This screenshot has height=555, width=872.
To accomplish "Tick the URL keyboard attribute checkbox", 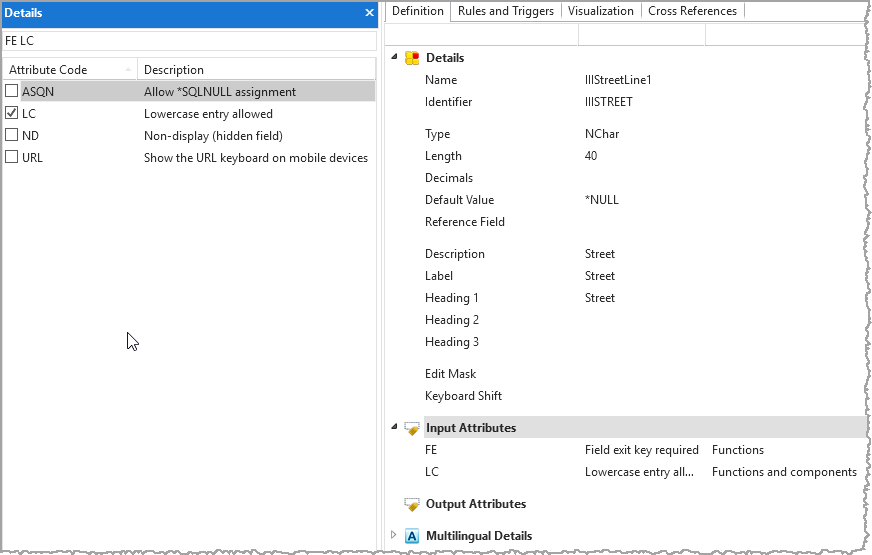I will tap(12, 157).
